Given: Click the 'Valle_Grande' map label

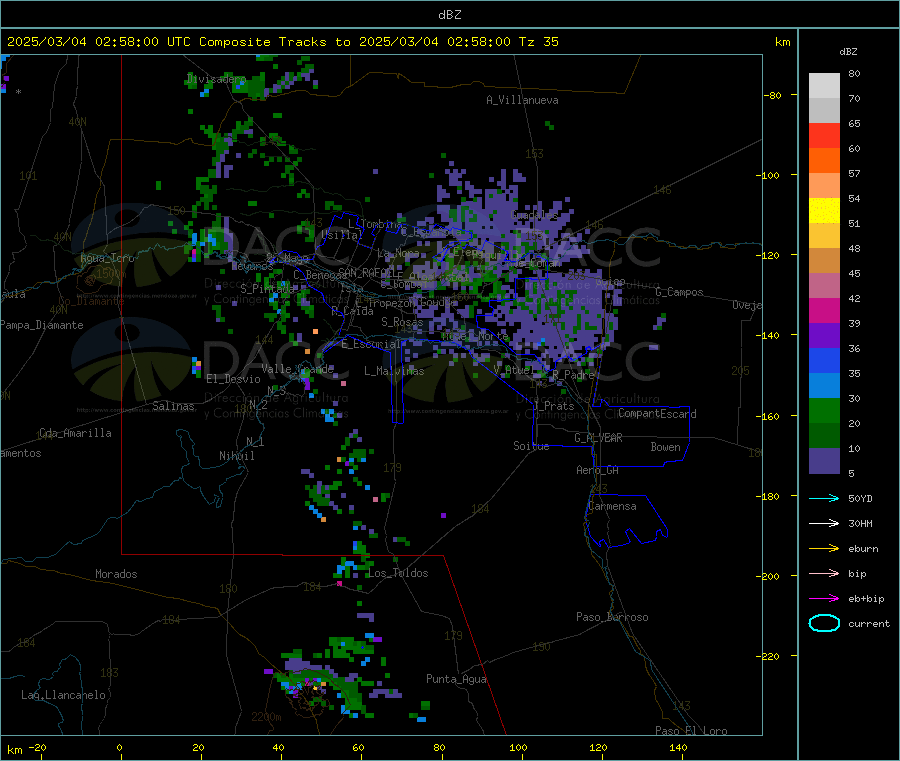Looking at the screenshot, I should 297,369.
